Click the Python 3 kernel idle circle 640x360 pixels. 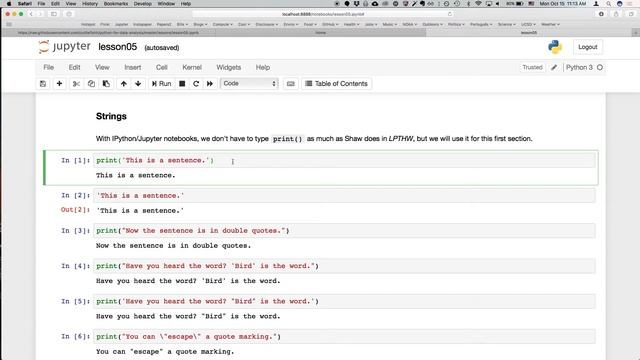point(600,67)
